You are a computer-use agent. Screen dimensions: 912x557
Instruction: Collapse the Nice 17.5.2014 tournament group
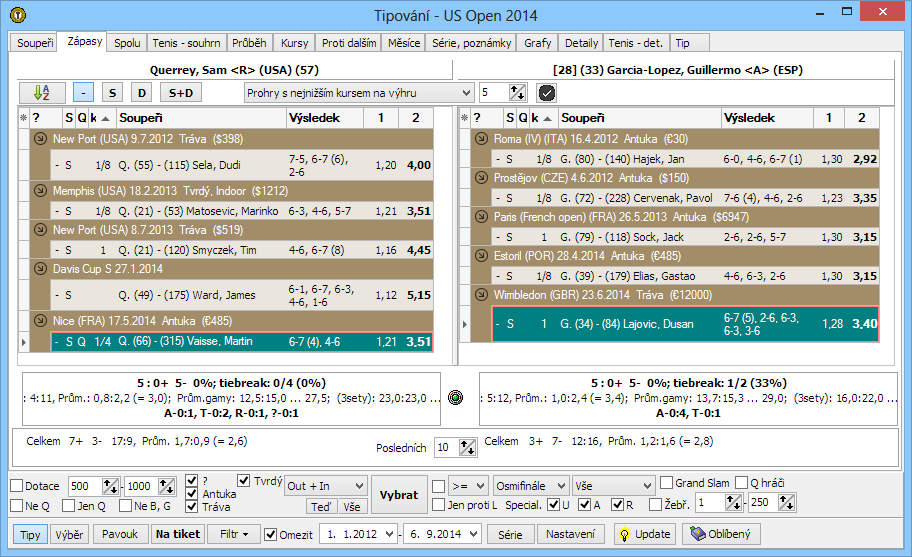tap(40, 320)
